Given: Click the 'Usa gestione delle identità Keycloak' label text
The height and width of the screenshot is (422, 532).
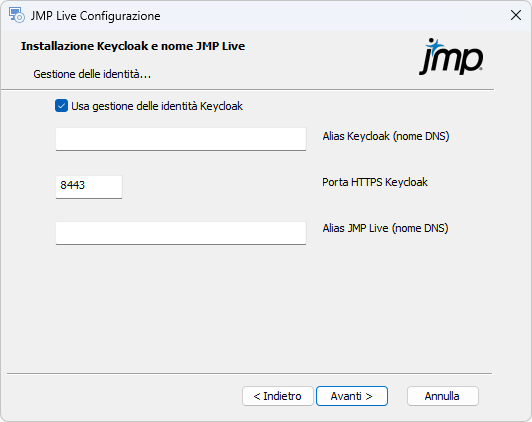Looking at the screenshot, I should 157,106.
